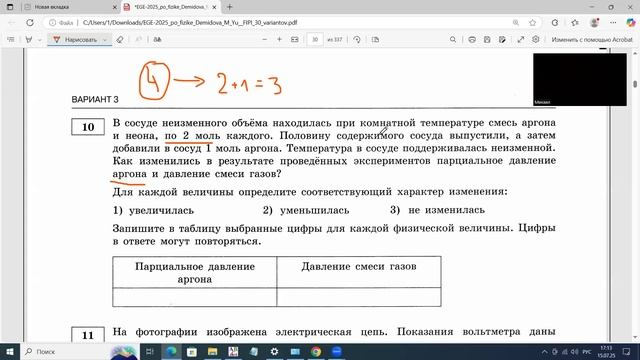Expand the Нарисовать pen options dropdown
Image resolution: width=640 pixels, height=360 pixels.
pyautogui.click(x=105, y=40)
